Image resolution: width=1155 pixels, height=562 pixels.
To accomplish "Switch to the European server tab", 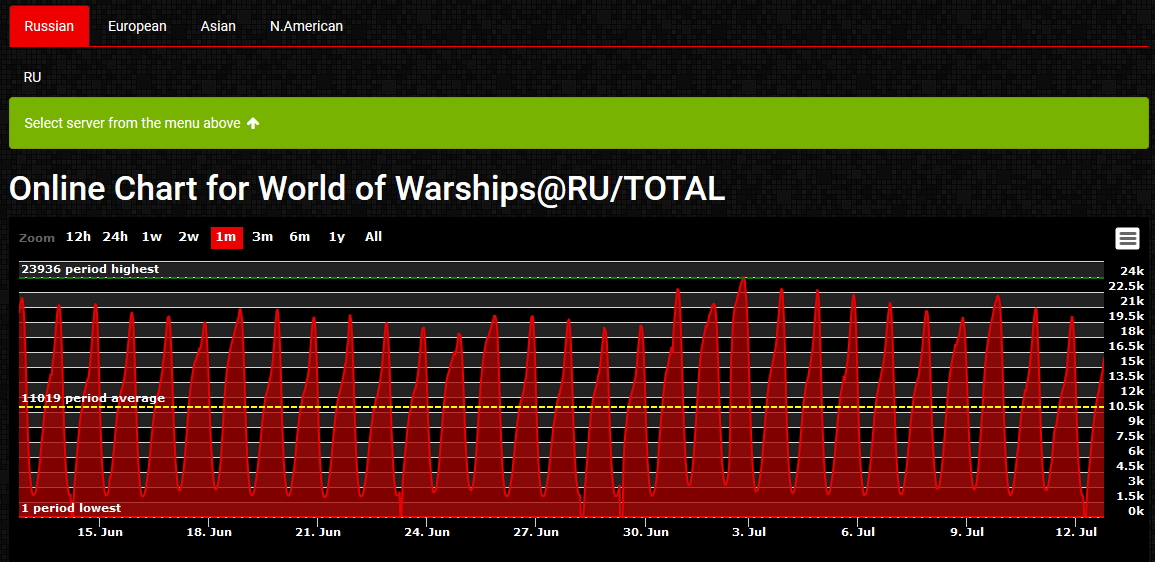I will click(137, 26).
